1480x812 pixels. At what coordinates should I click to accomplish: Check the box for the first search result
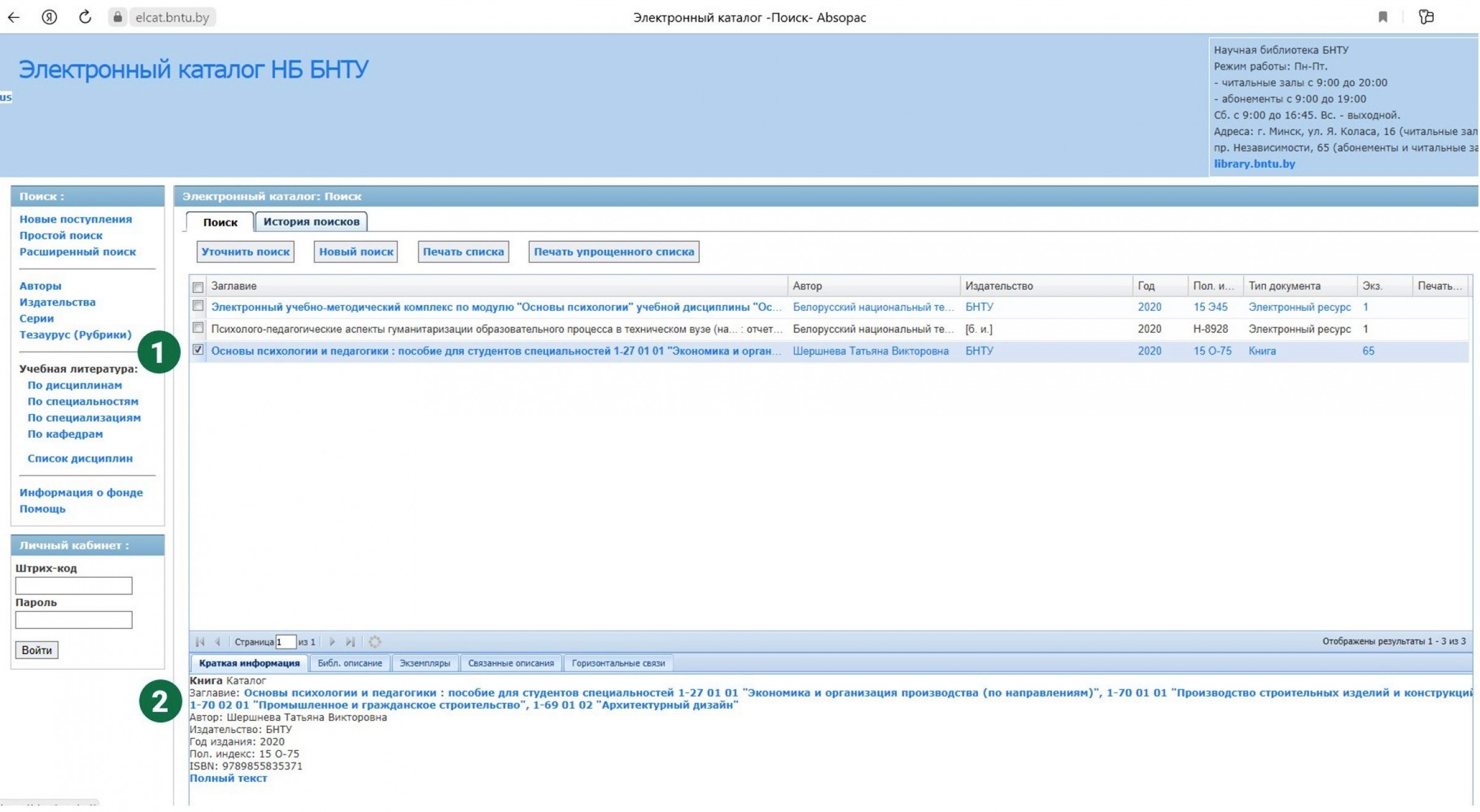[198, 306]
